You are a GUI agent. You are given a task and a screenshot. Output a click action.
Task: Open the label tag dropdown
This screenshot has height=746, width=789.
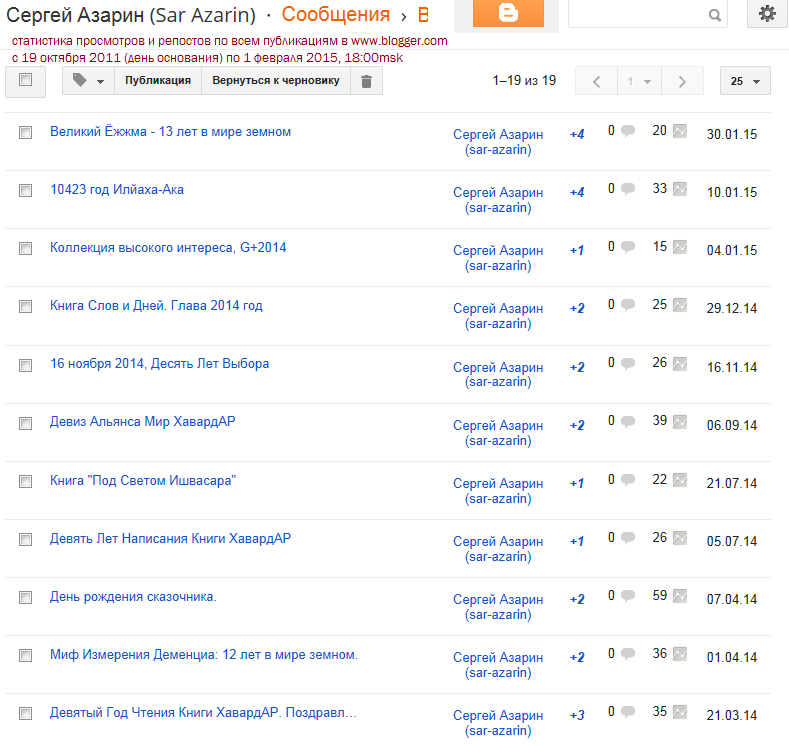[x=88, y=81]
